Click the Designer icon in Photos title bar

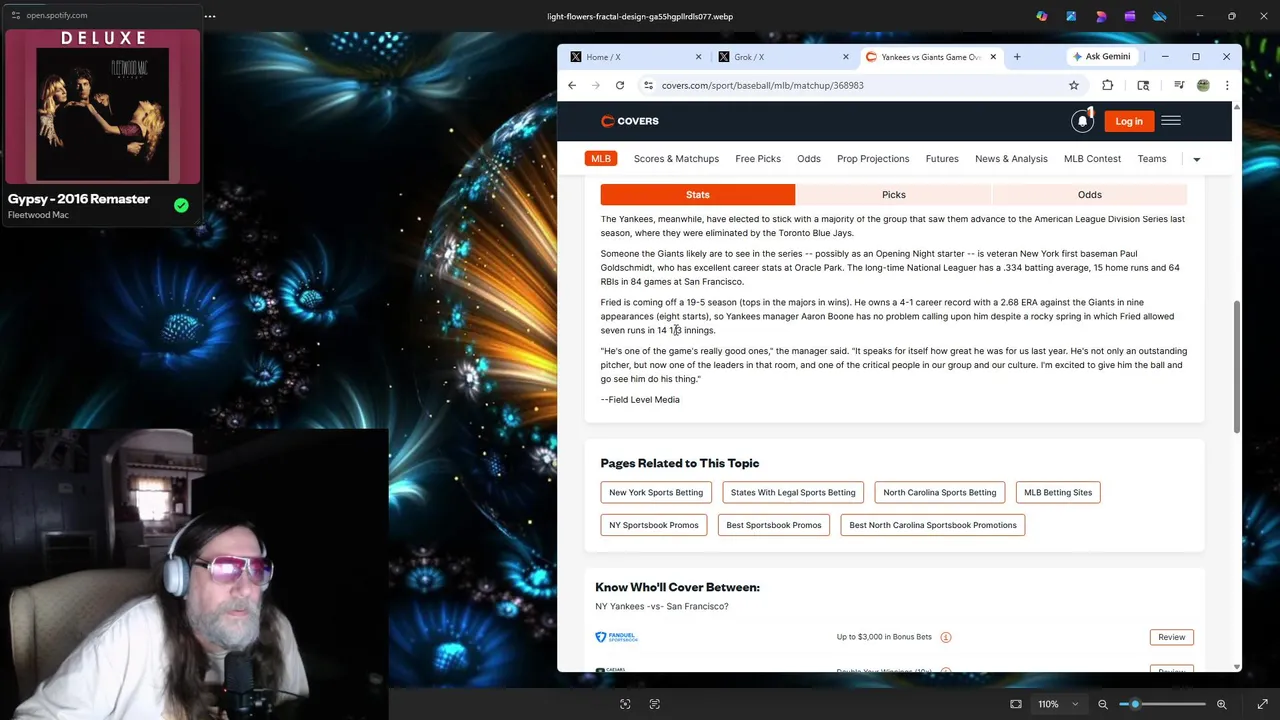pos(1101,16)
